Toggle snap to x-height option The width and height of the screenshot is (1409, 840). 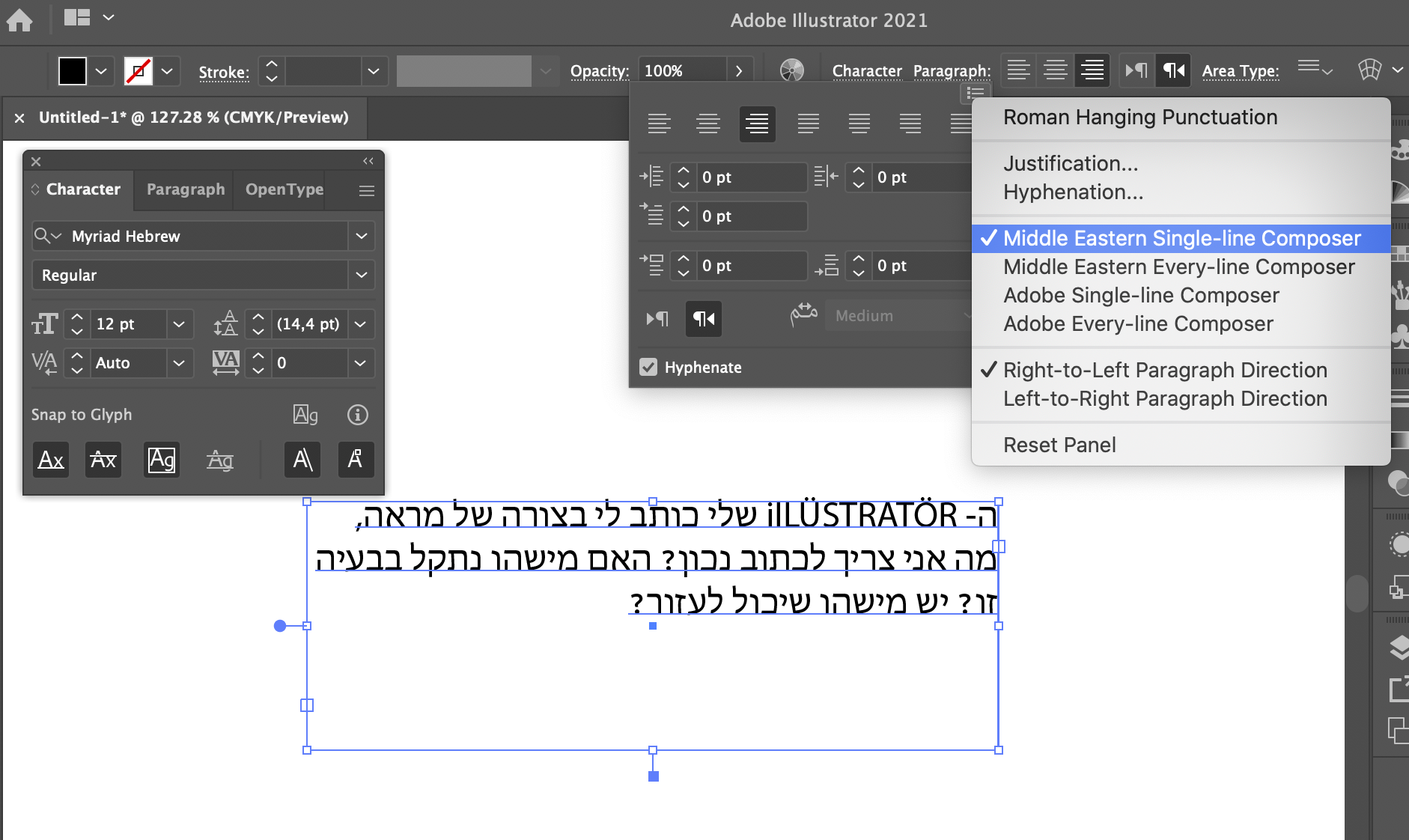(x=103, y=460)
